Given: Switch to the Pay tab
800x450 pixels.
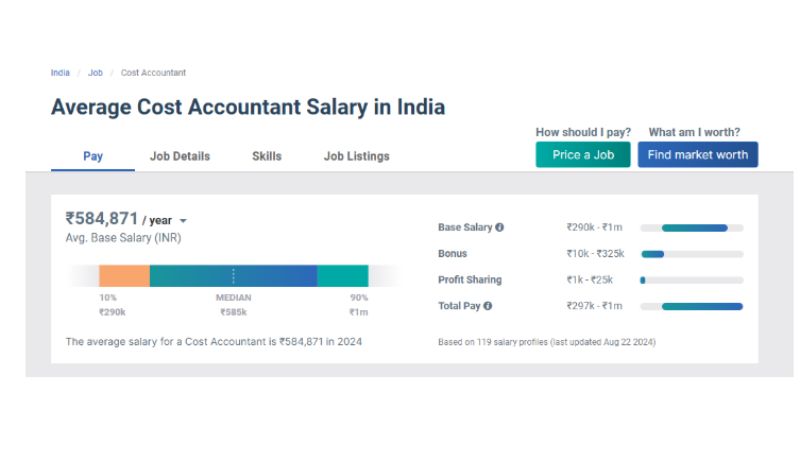Looking at the screenshot, I should point(93,156).
